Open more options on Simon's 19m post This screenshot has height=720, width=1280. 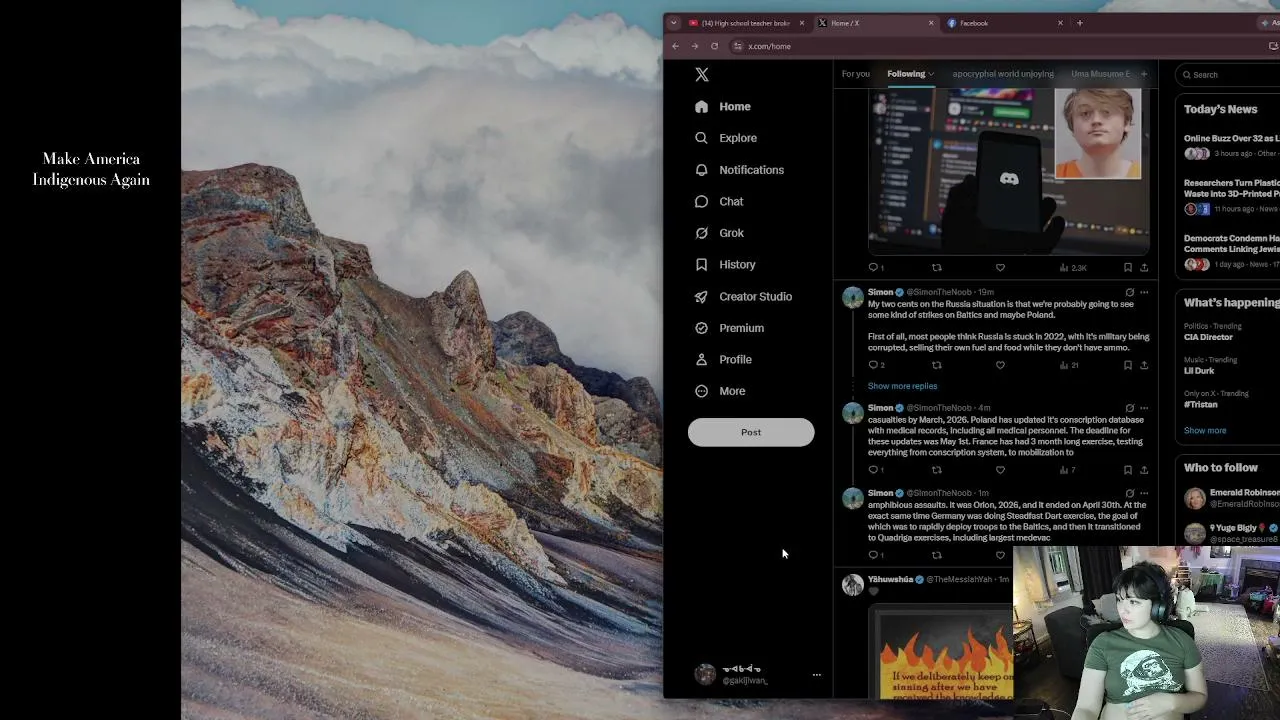coord(1144,293)
